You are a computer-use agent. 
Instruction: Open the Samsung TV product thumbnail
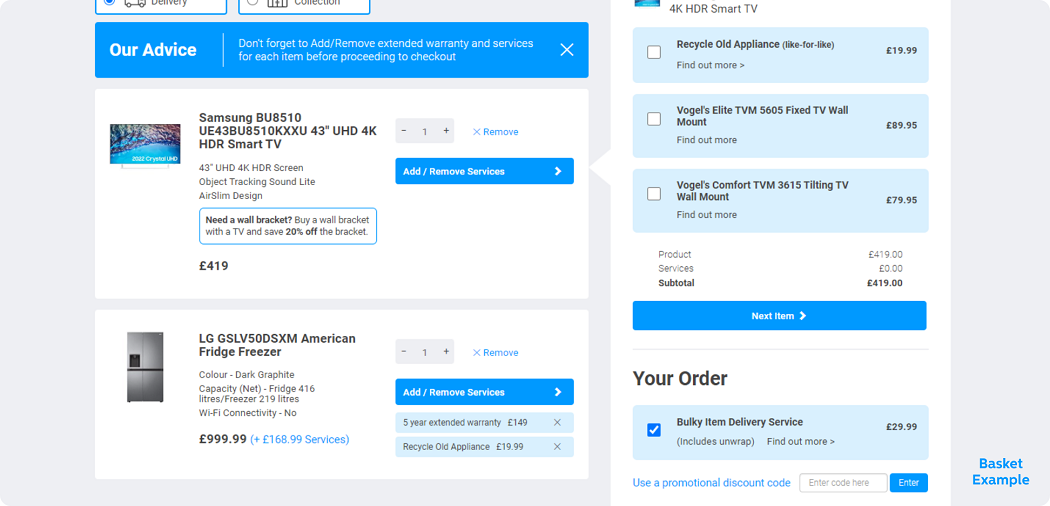[x=145, y=146]
